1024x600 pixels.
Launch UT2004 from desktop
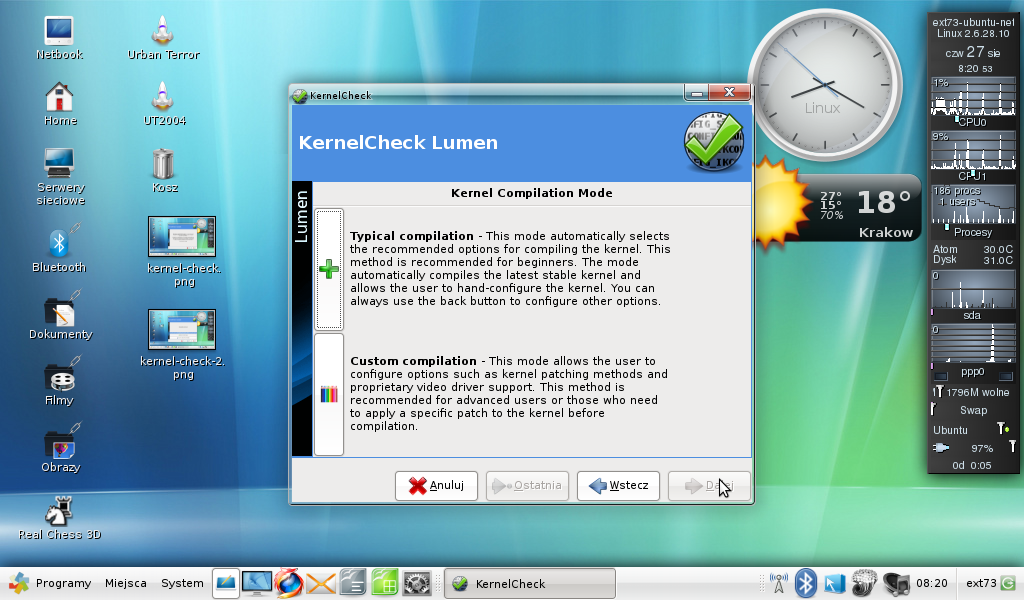coord(163,104)
